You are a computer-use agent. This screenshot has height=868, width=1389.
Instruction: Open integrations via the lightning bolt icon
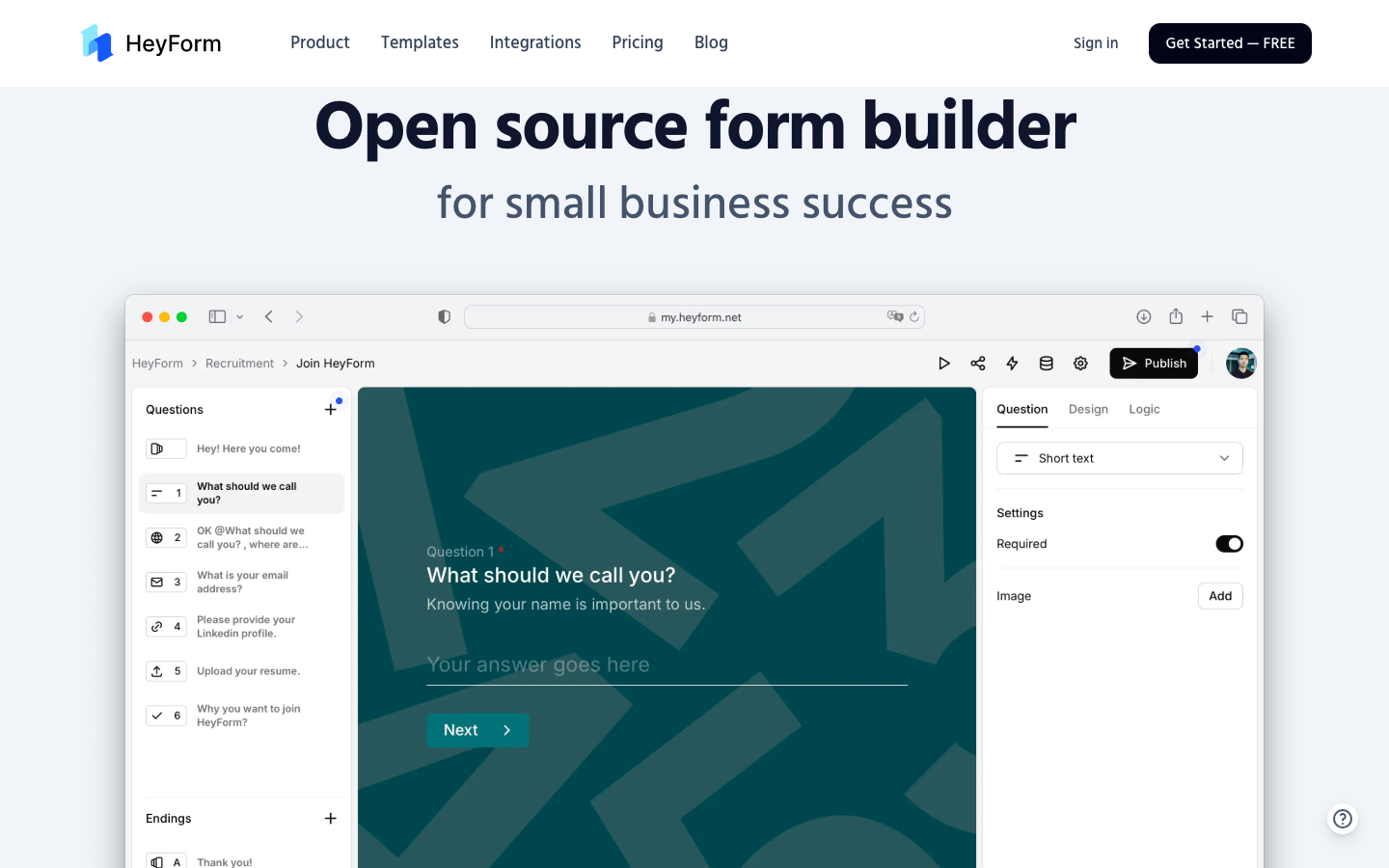(1012, 364)
